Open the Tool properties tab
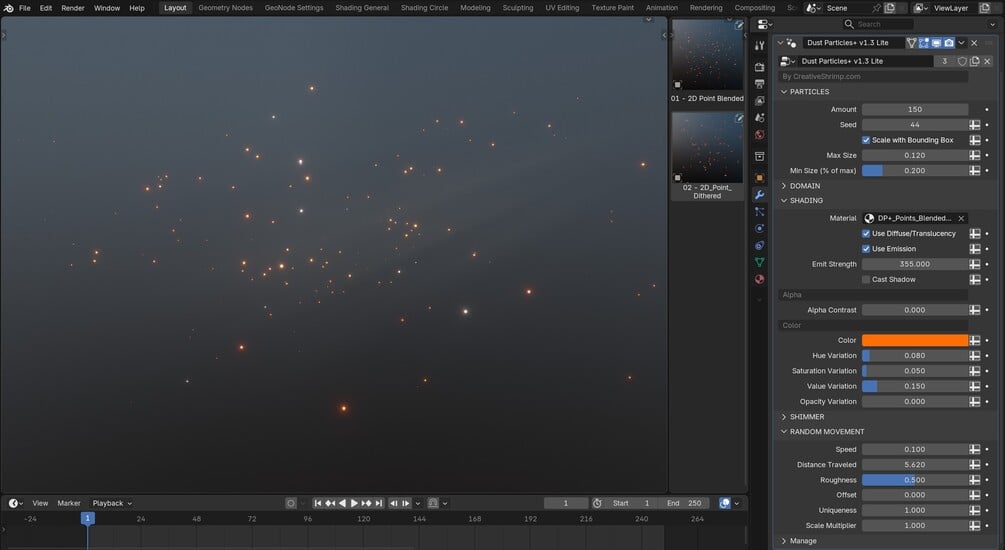1005x550 pixels. point(760,46)
